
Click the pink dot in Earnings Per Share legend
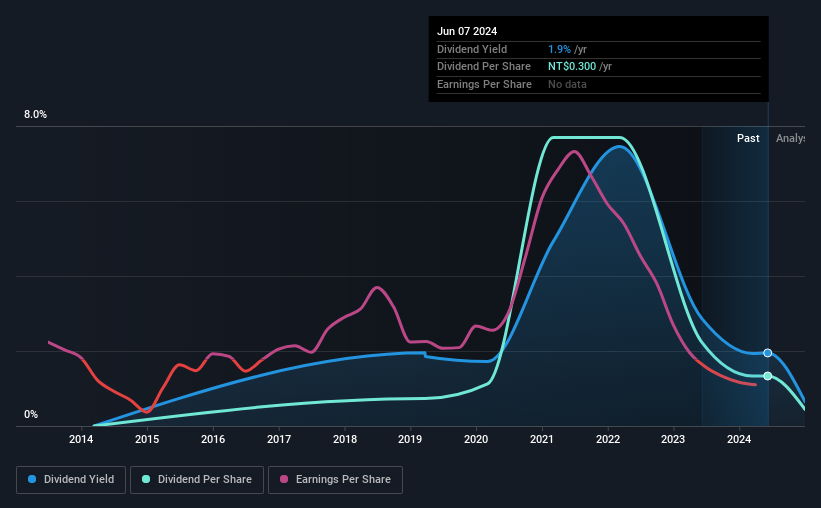pos(284,479)
